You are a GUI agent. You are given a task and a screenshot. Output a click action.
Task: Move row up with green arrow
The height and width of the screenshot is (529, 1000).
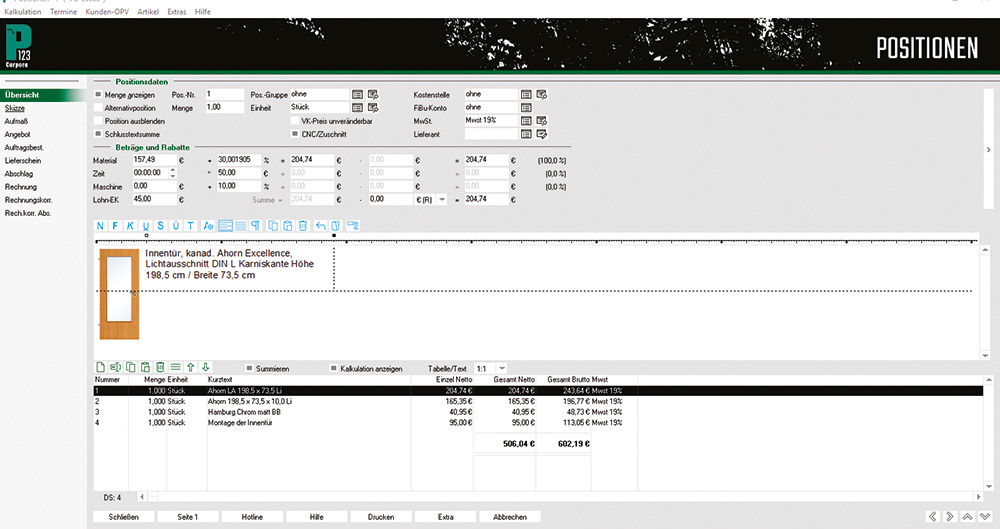point(190,368)
